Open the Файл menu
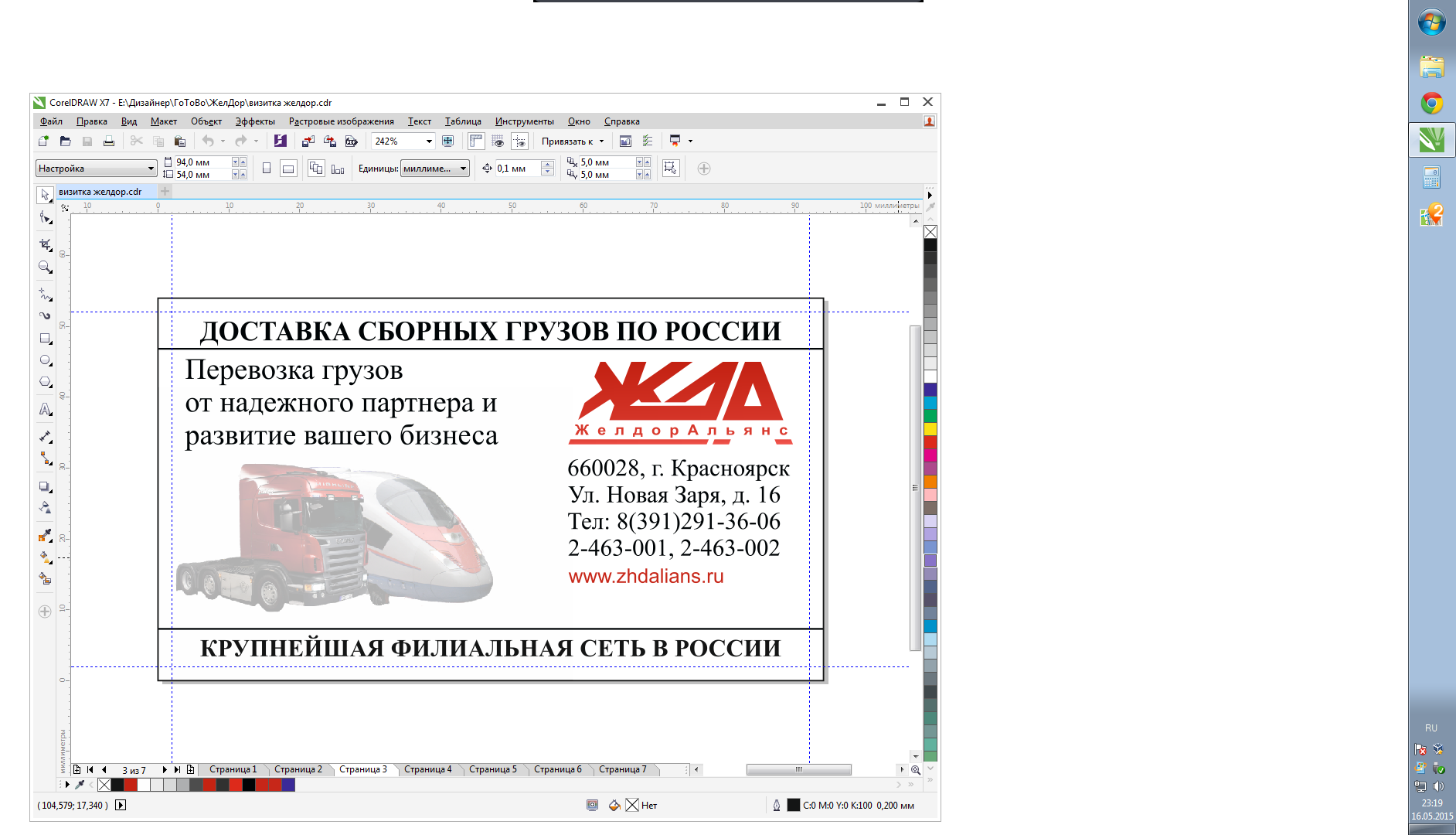Image resolution: width=1456 pixels, height=835 pixels. pos(51,121)
